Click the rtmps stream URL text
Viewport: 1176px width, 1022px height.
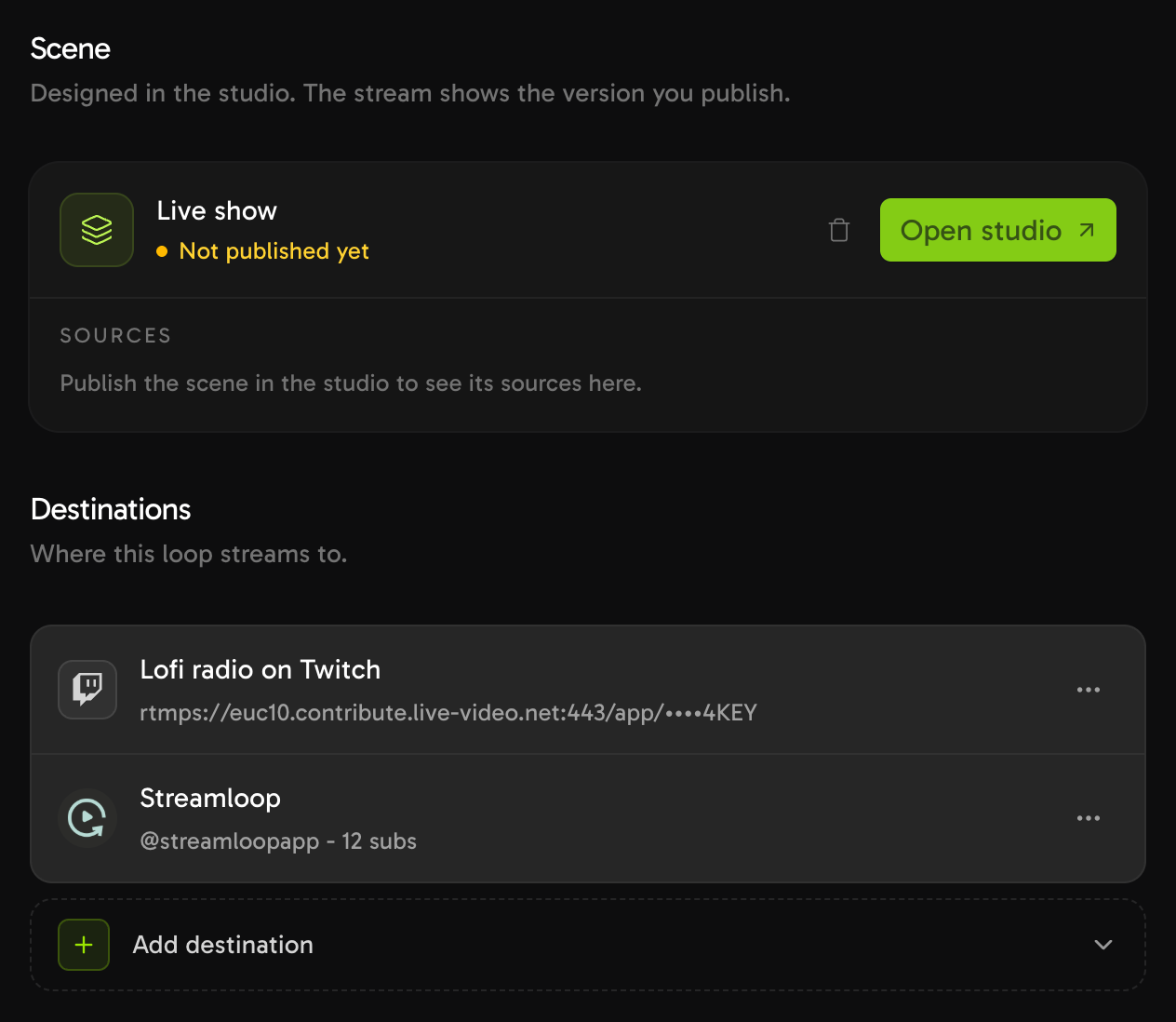coord(448,713)
